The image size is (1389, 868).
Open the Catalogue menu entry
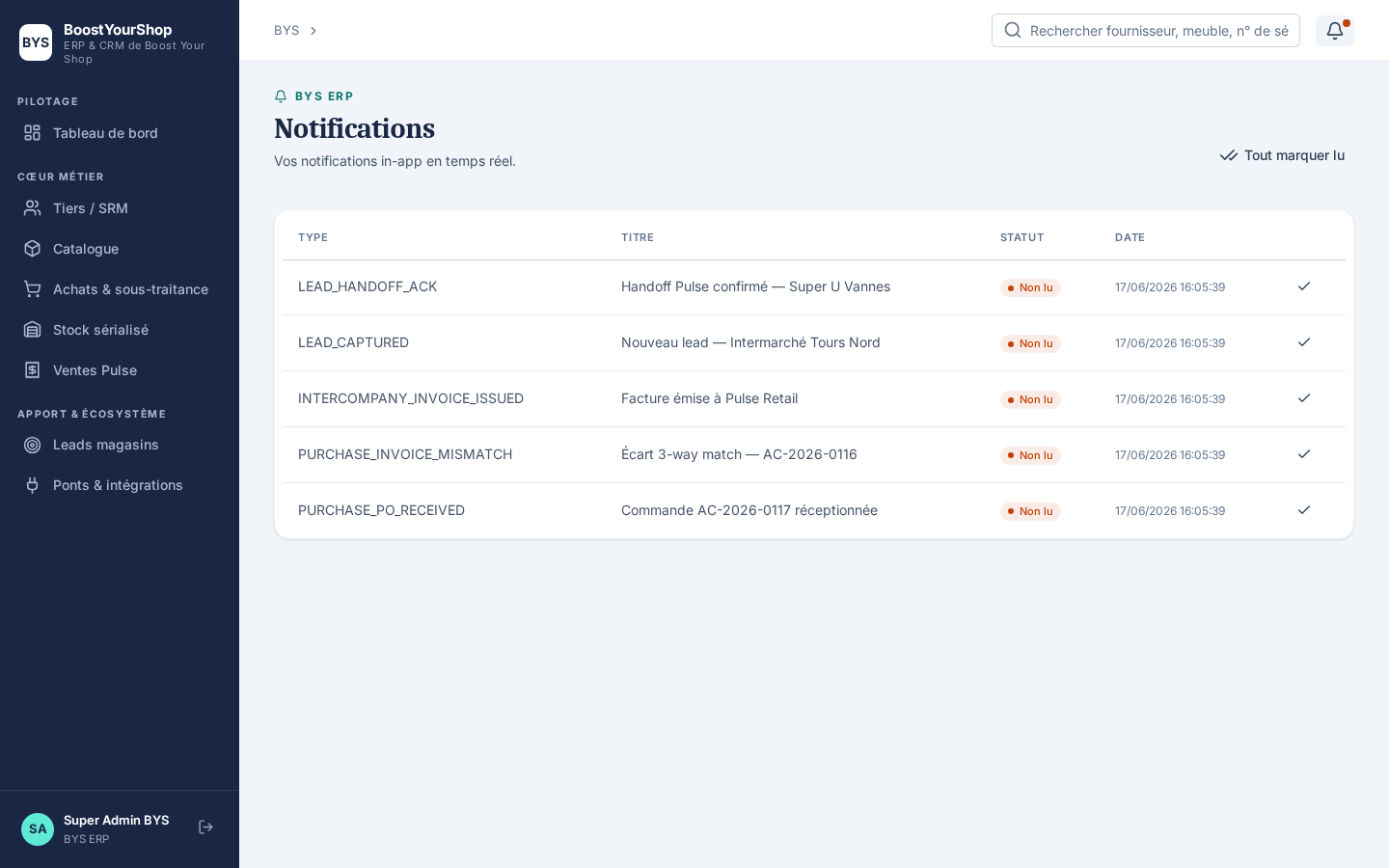coord(120,249)
